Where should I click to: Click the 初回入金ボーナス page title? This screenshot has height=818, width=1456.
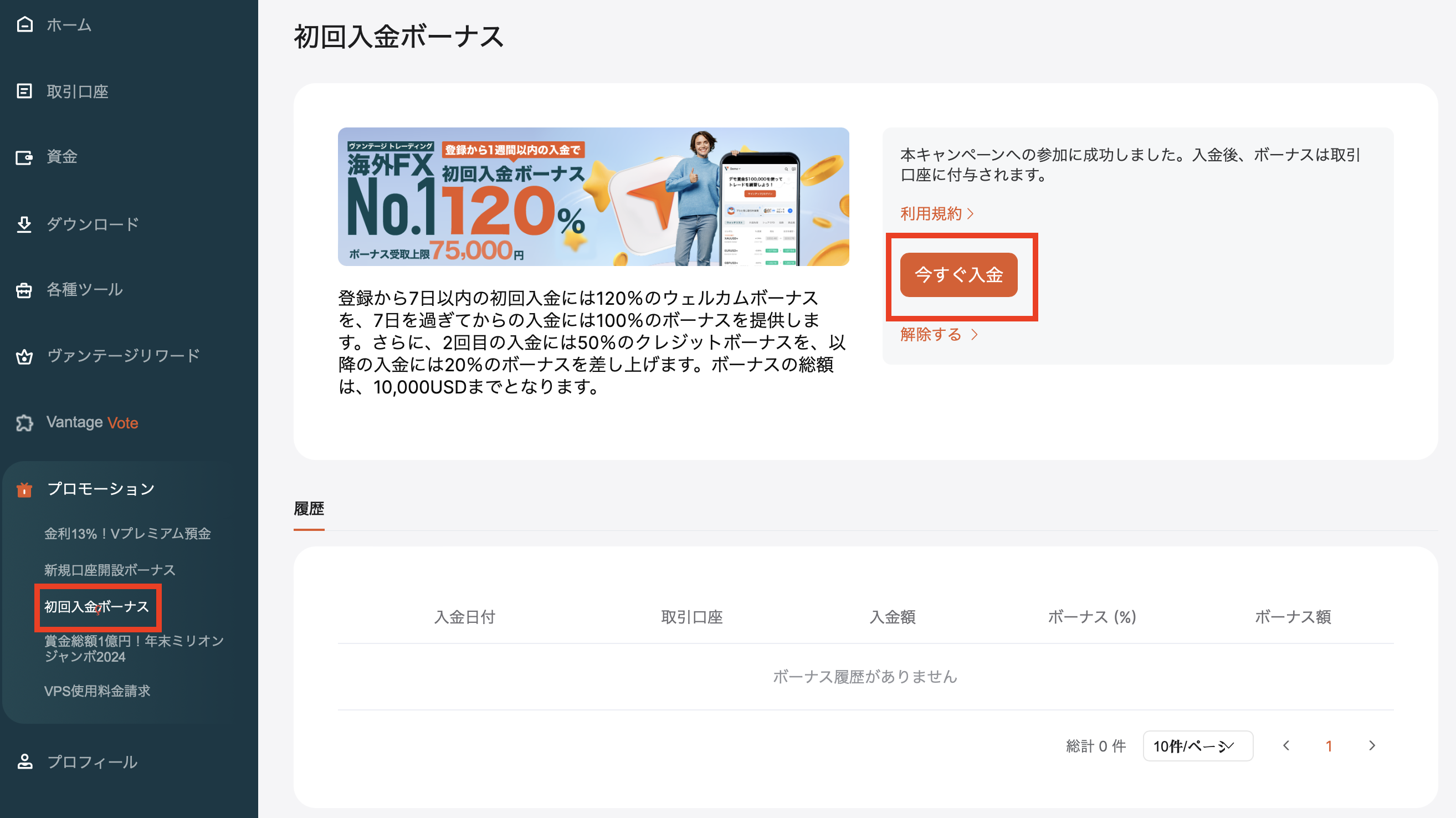point(398,37)
